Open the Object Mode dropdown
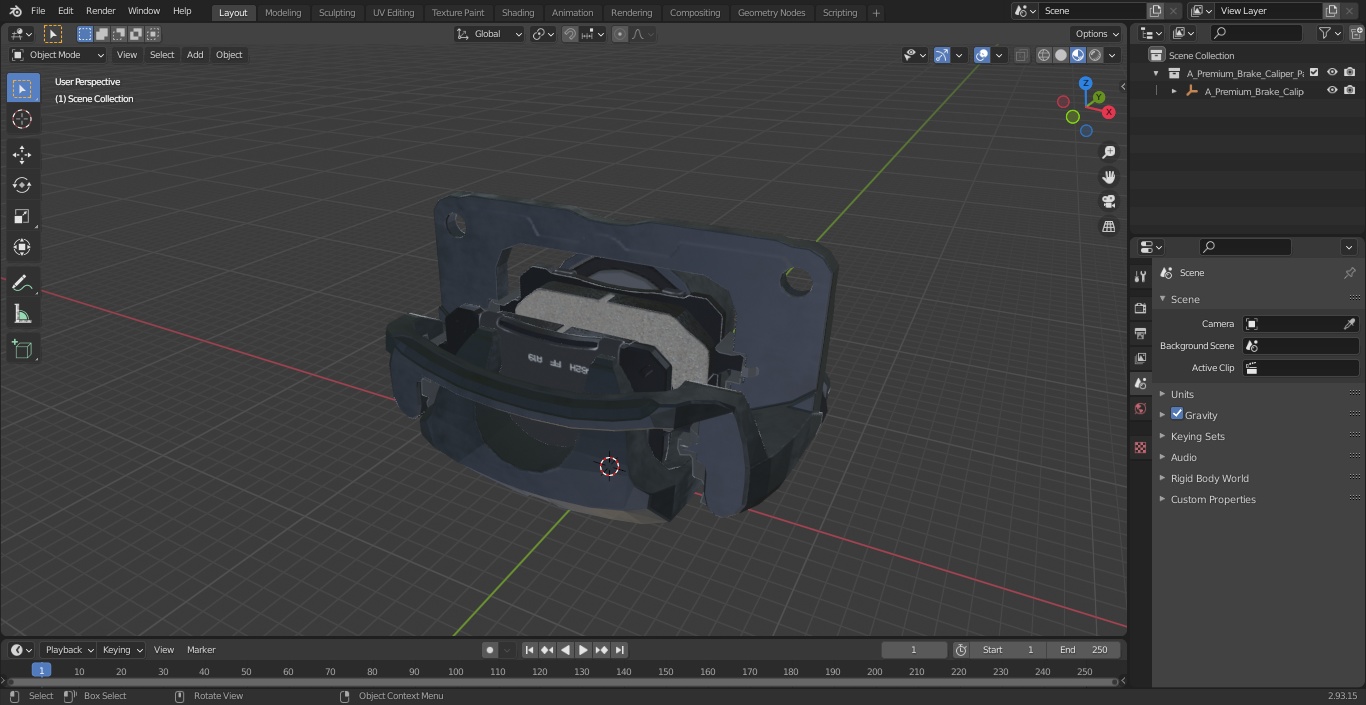 [58, 55]
